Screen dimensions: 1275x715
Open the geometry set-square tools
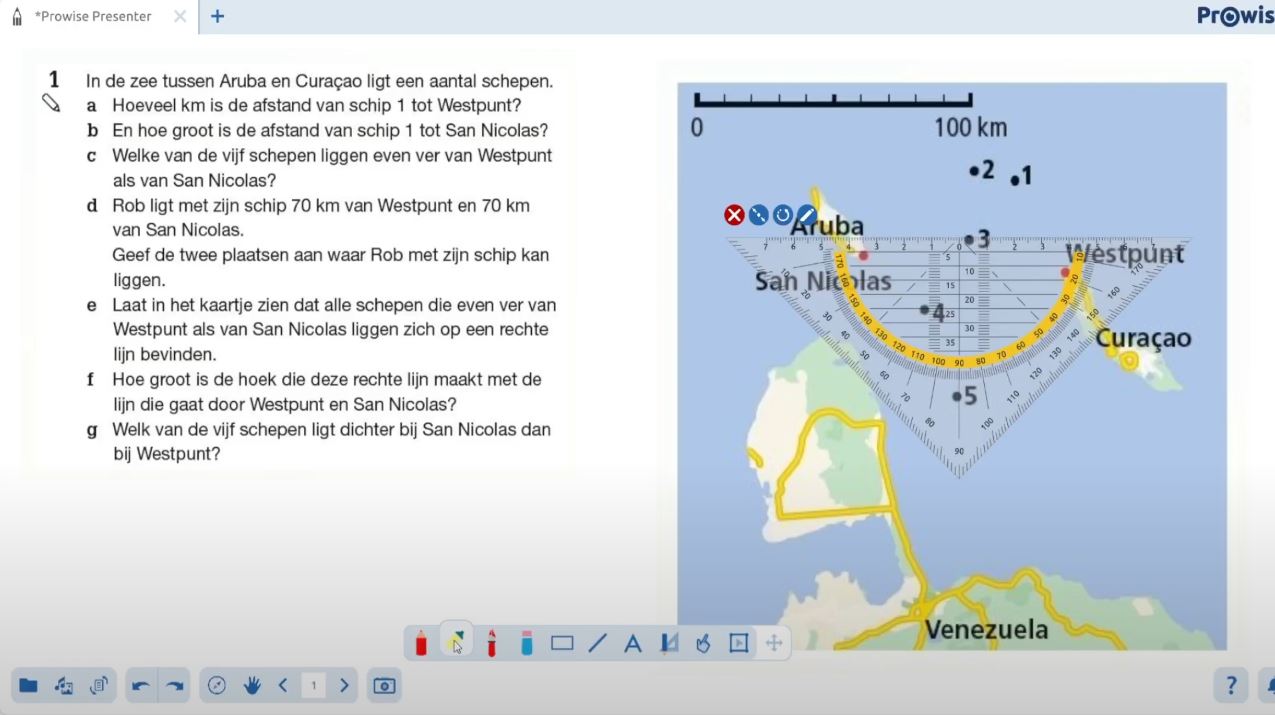[x=668, y=643]
